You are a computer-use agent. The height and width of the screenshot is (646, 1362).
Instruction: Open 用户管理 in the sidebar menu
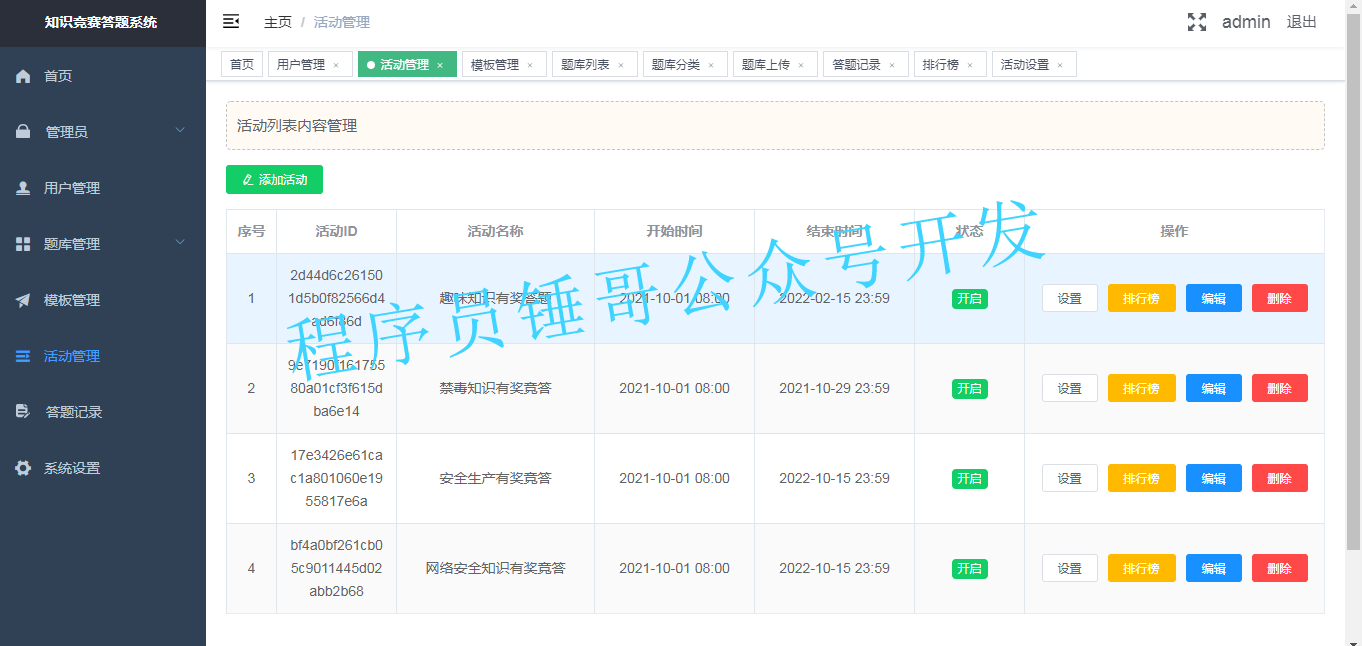point(103,188)
